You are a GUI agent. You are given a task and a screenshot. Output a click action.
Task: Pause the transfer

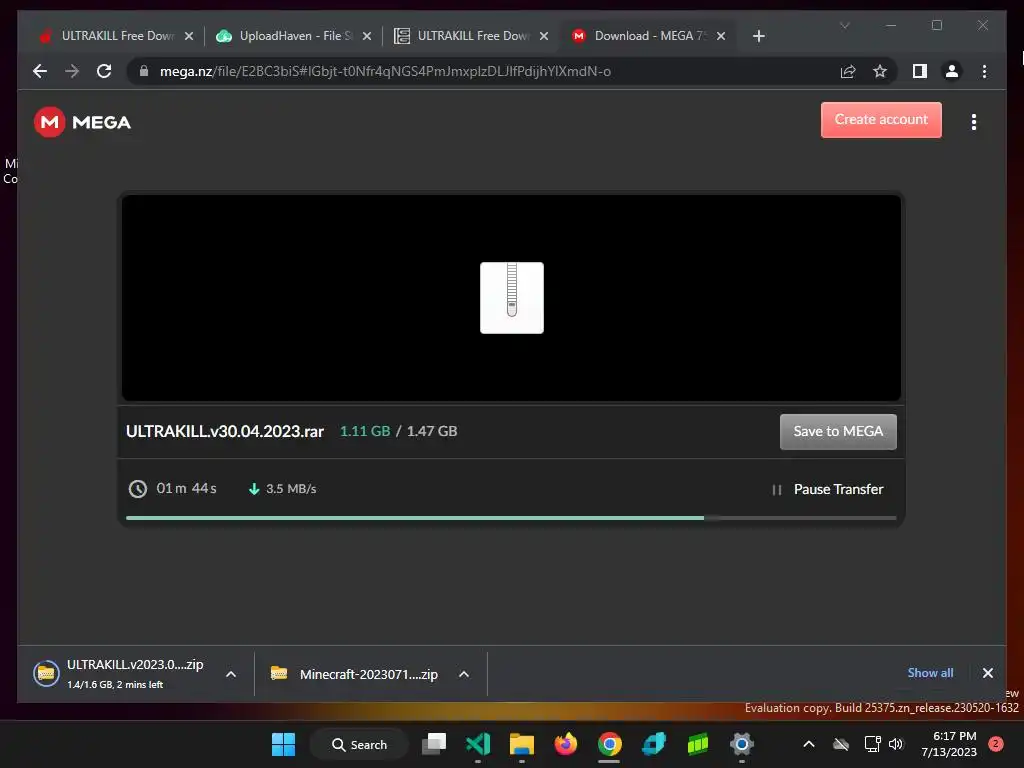pyautogui.click(x=828, y=489)
